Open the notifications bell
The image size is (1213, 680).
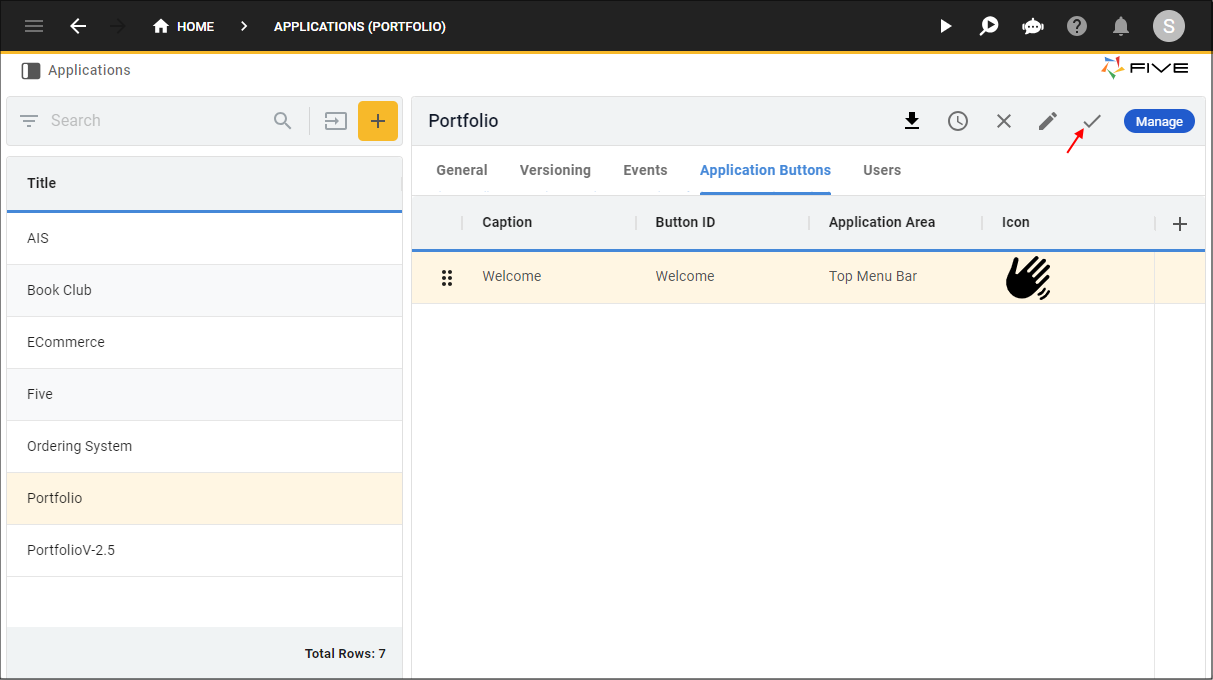1121,26
